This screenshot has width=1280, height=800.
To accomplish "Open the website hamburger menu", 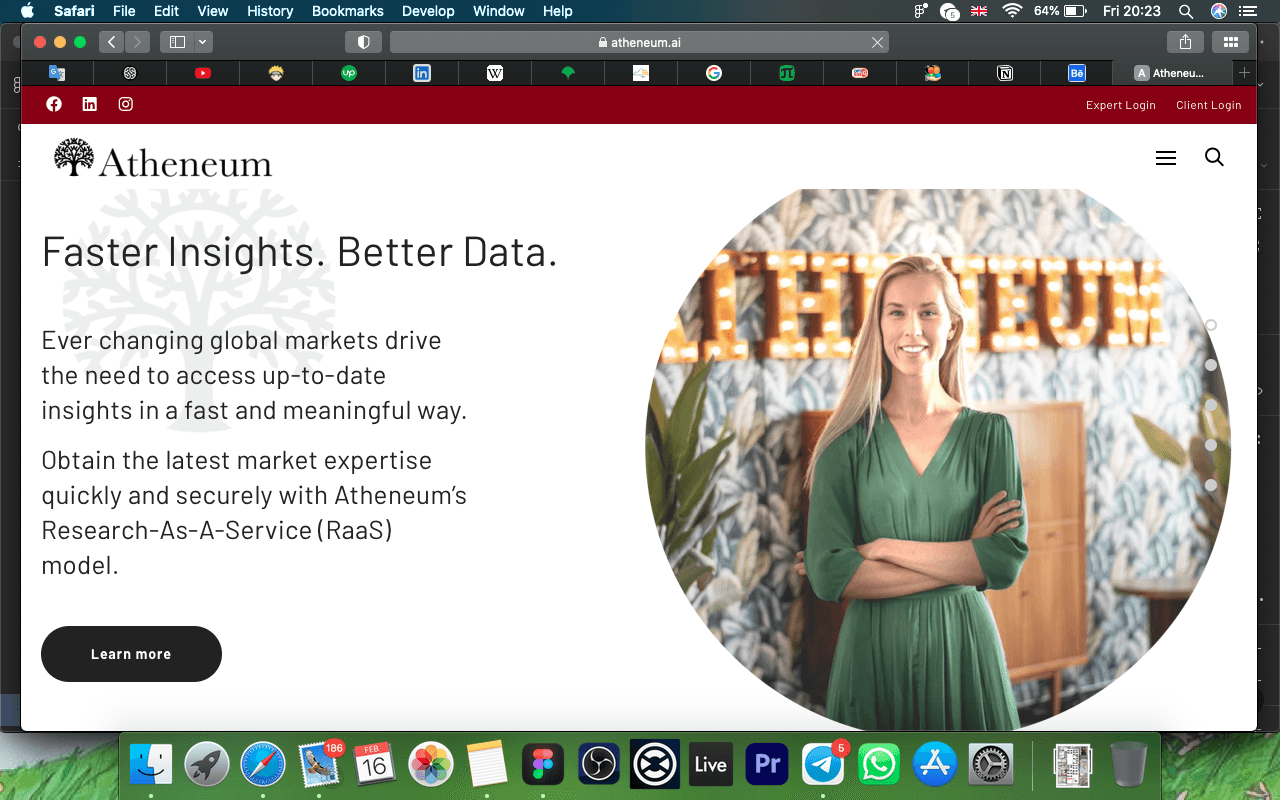I will (1166, 158).
